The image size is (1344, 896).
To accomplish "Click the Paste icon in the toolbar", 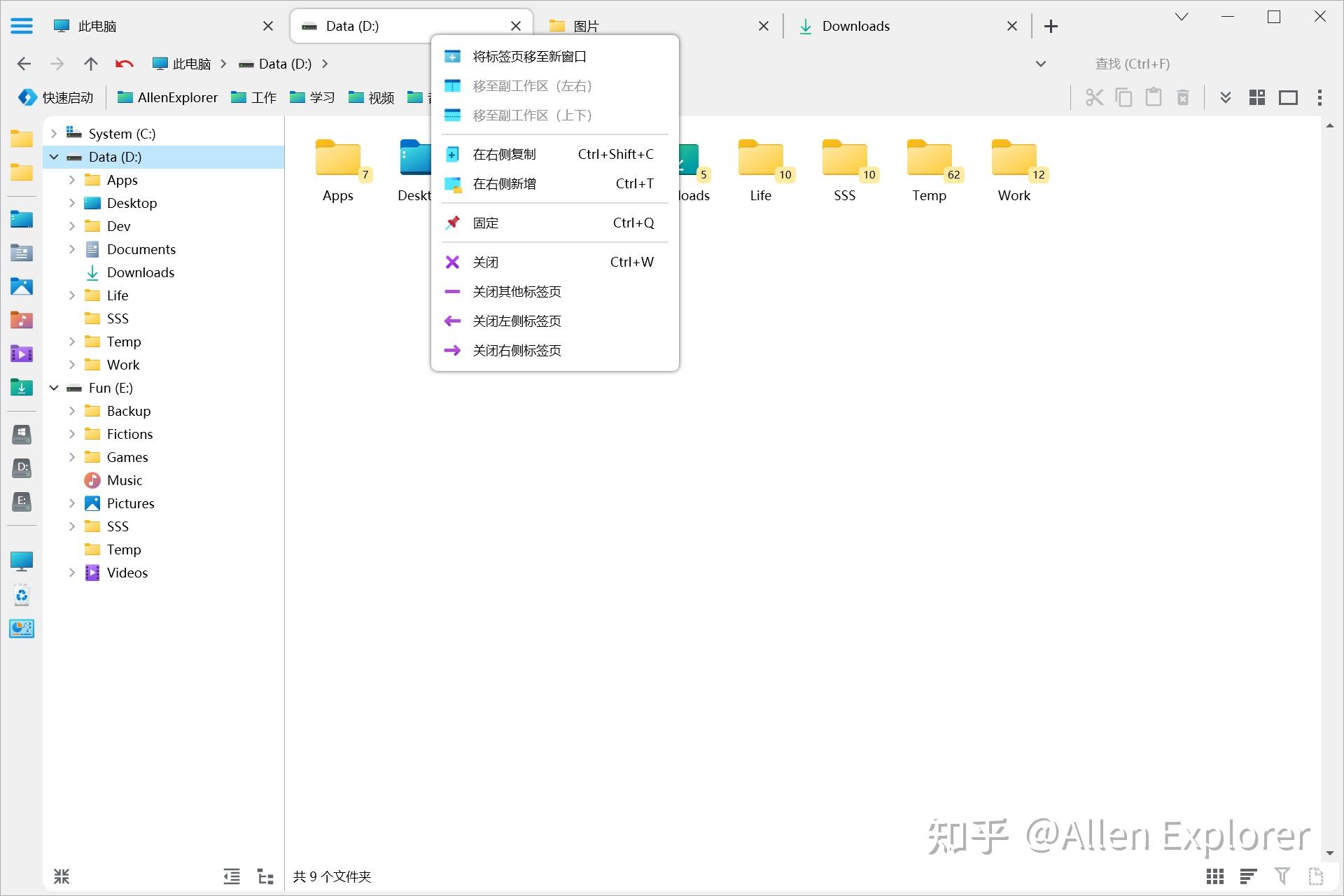I will 1154,97.
